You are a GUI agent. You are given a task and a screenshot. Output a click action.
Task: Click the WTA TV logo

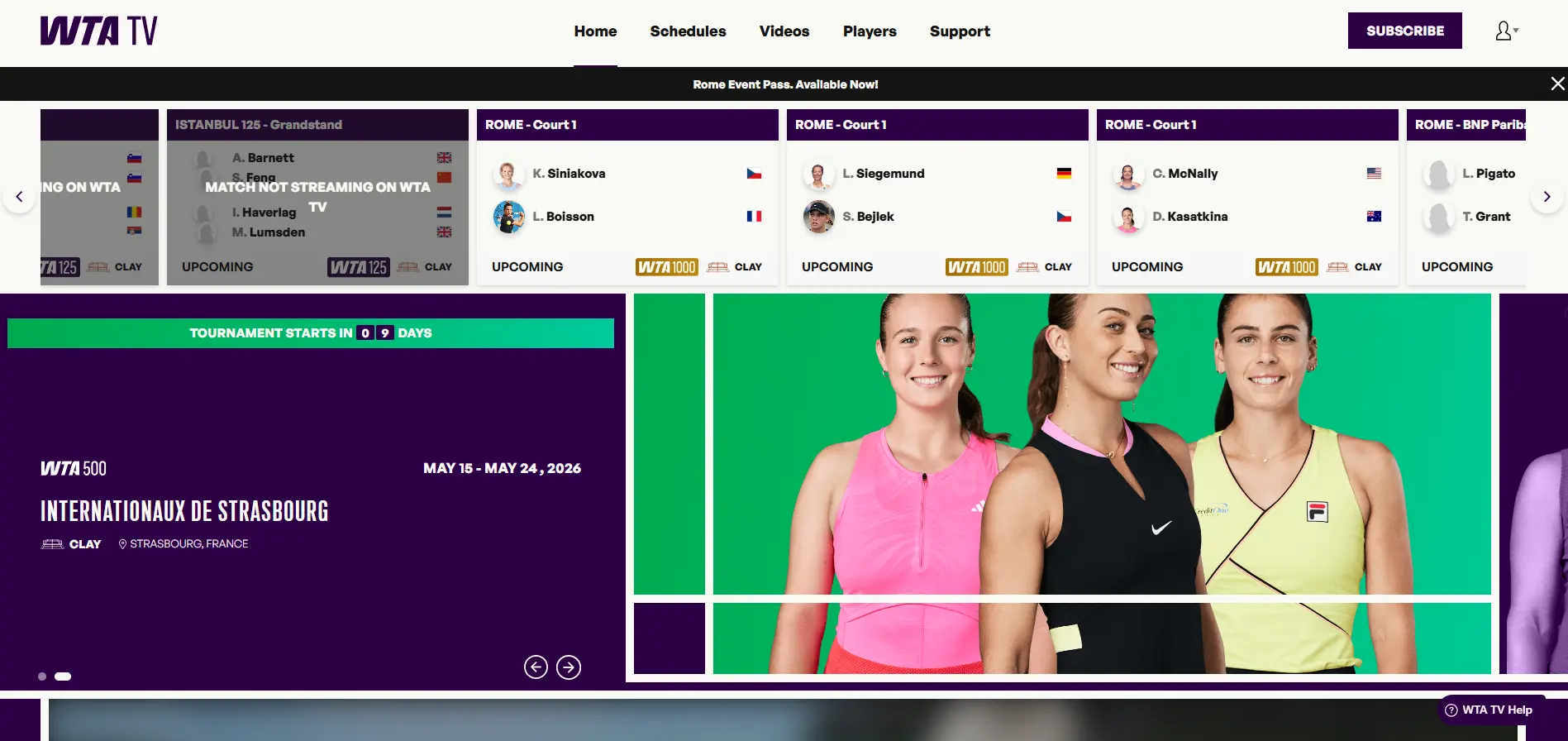tap(98, 31)
